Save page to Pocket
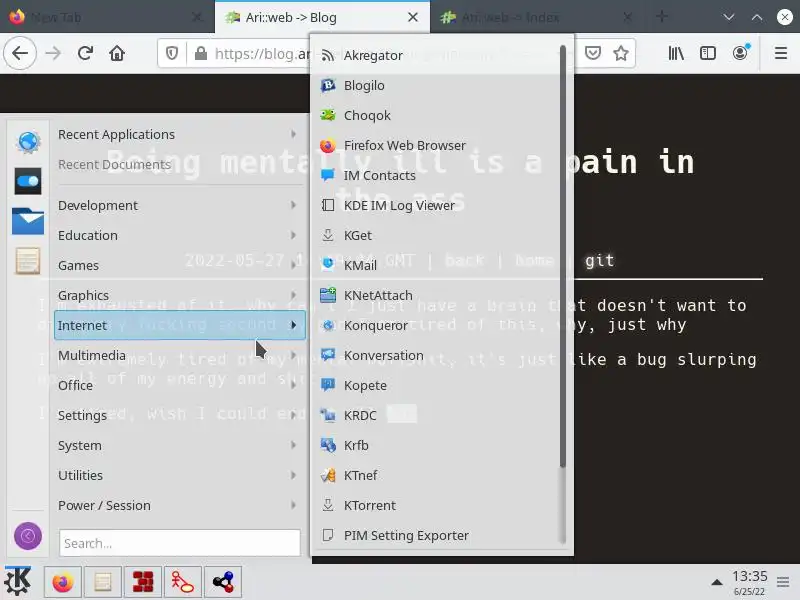 [592, 53]
